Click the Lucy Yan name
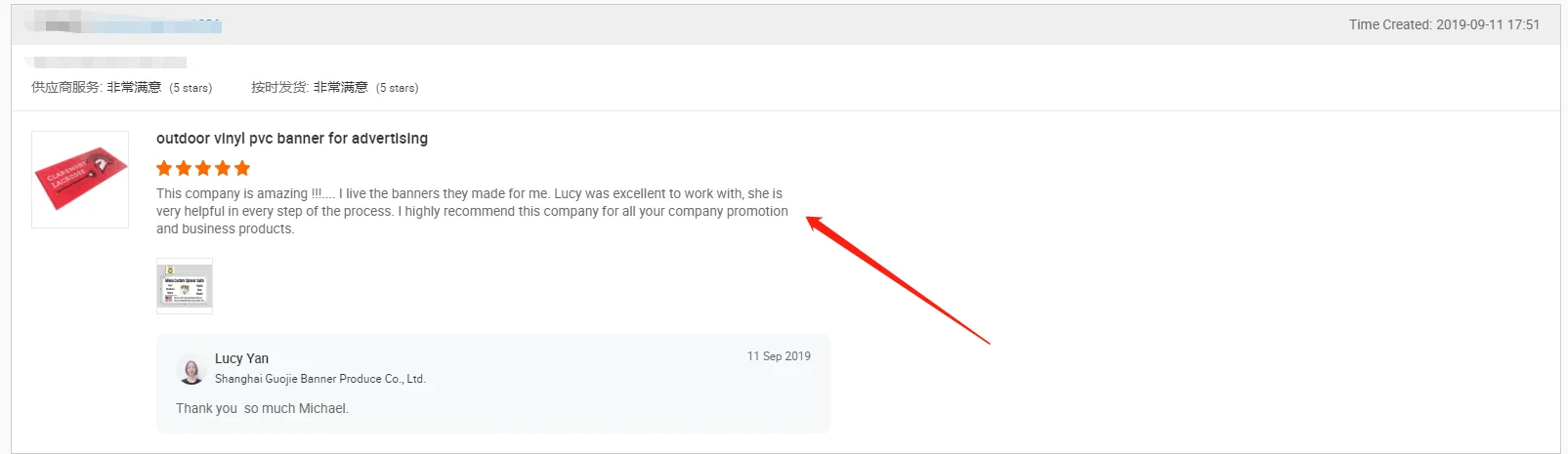 241,358
